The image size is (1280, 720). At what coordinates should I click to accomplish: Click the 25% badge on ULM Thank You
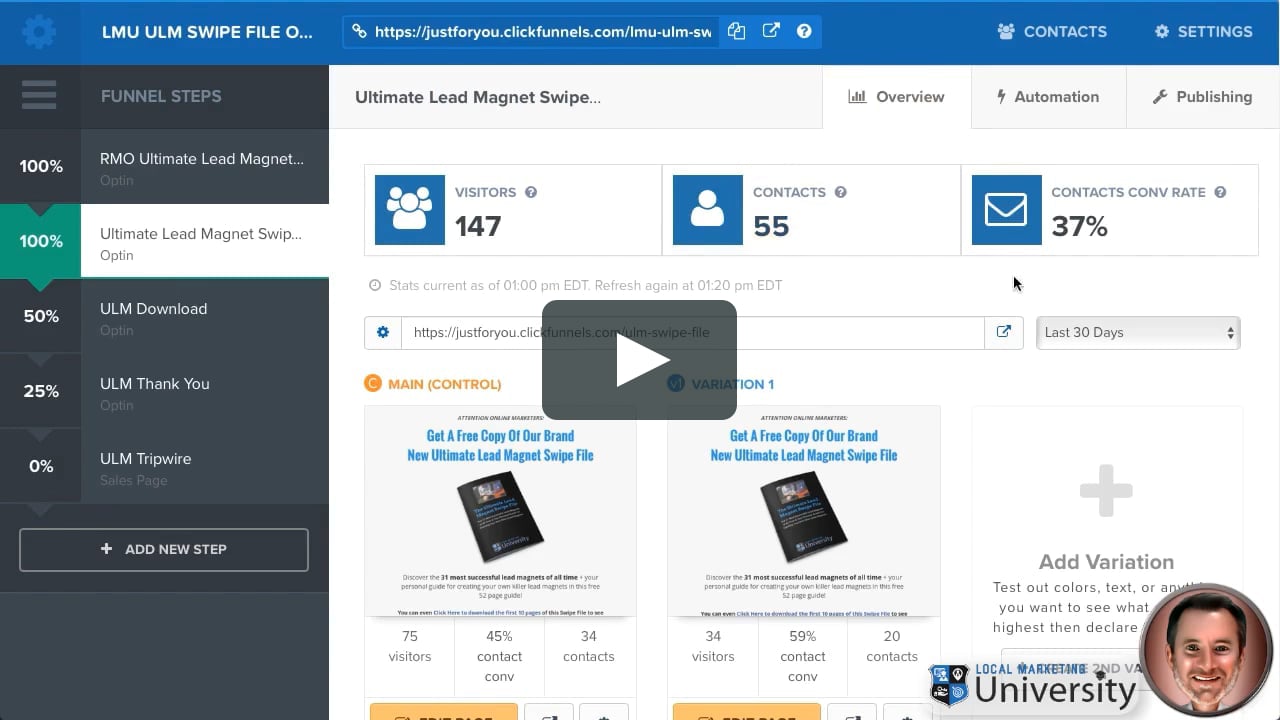click(x=41, y=391)
